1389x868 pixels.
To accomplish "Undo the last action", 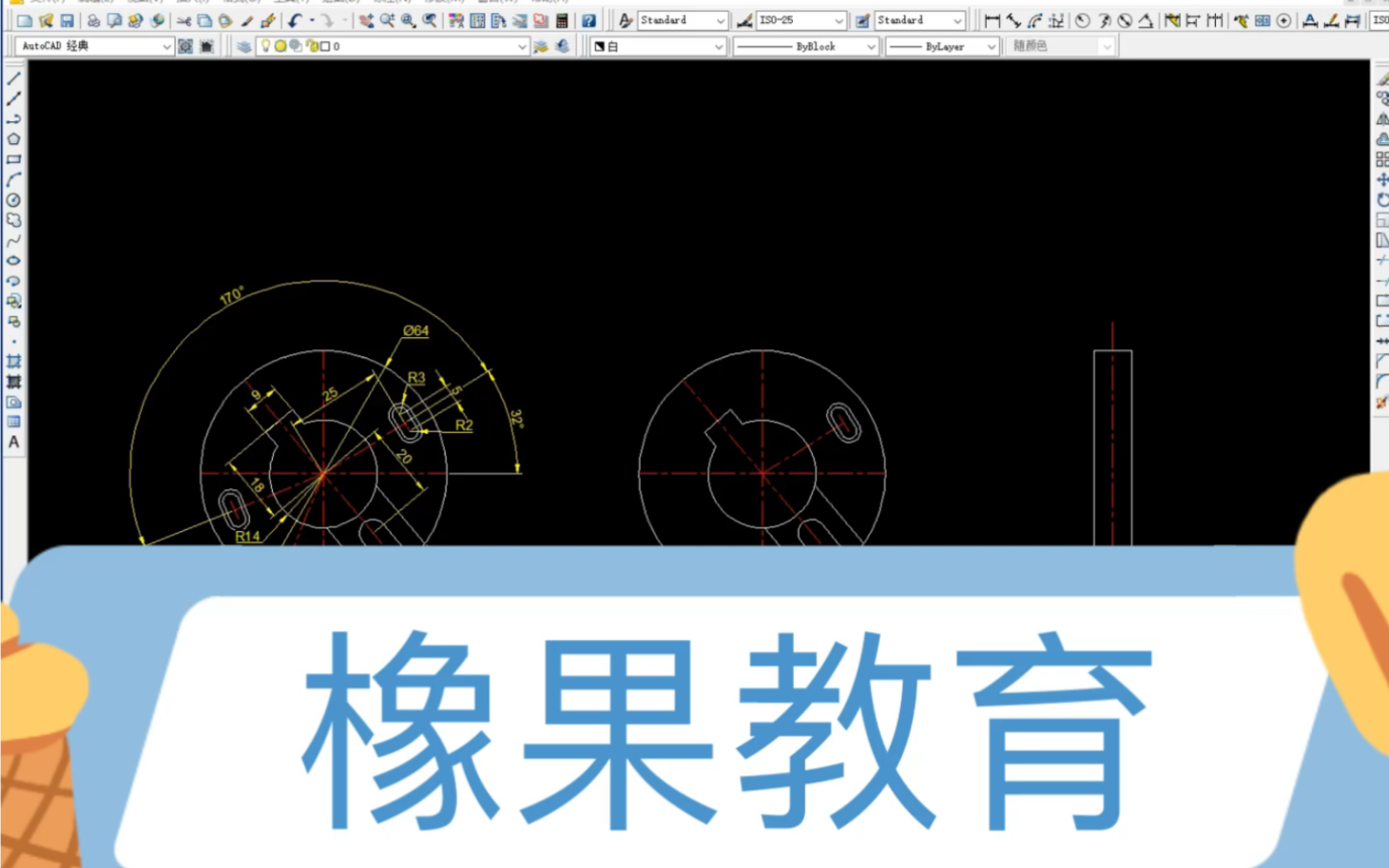I will (295, 20).
